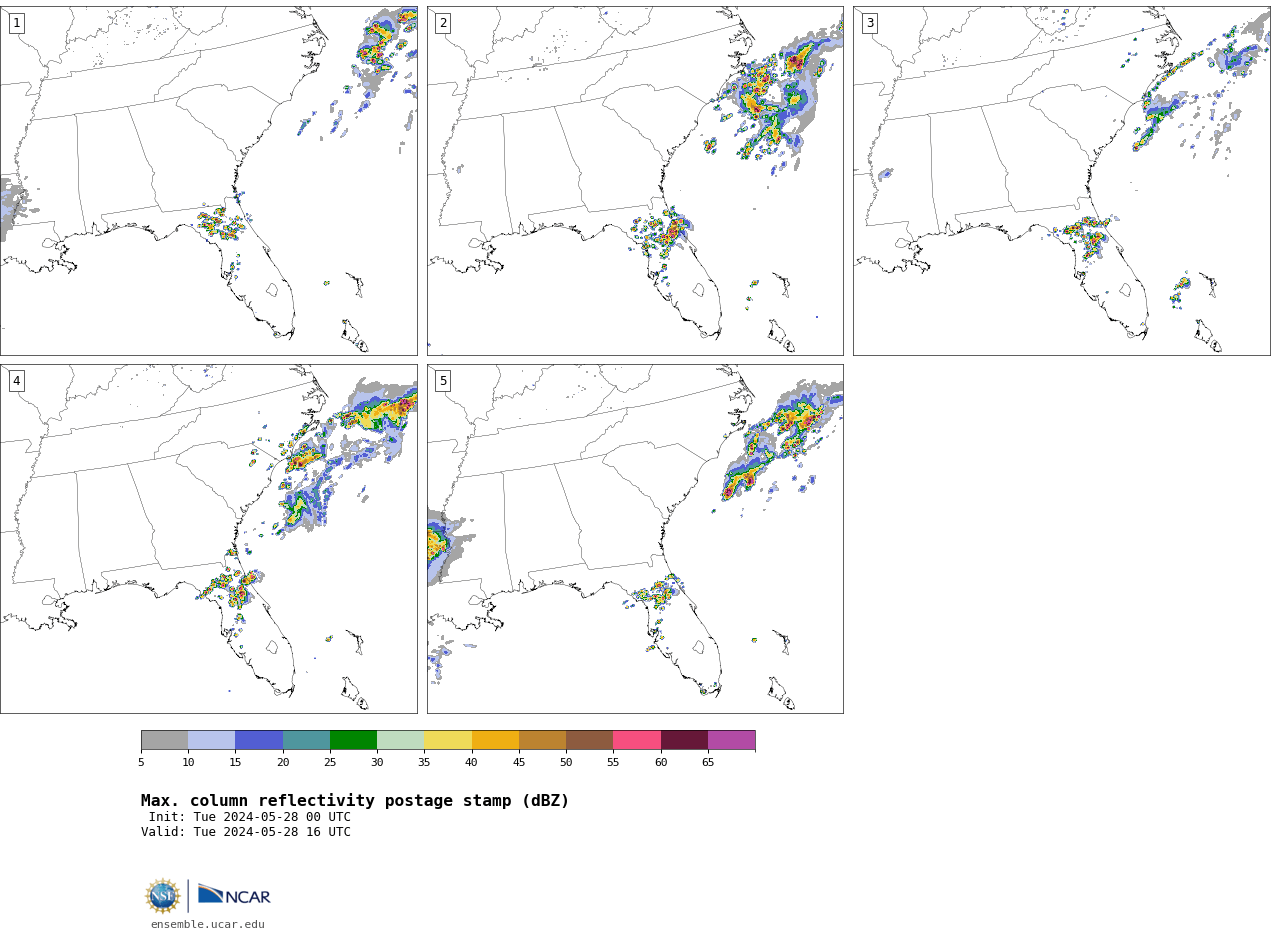Open ensemble member 2 reflectivity map
This screenshot has height=936, width=1280.
pyautogui.click(x=635, y=181)
